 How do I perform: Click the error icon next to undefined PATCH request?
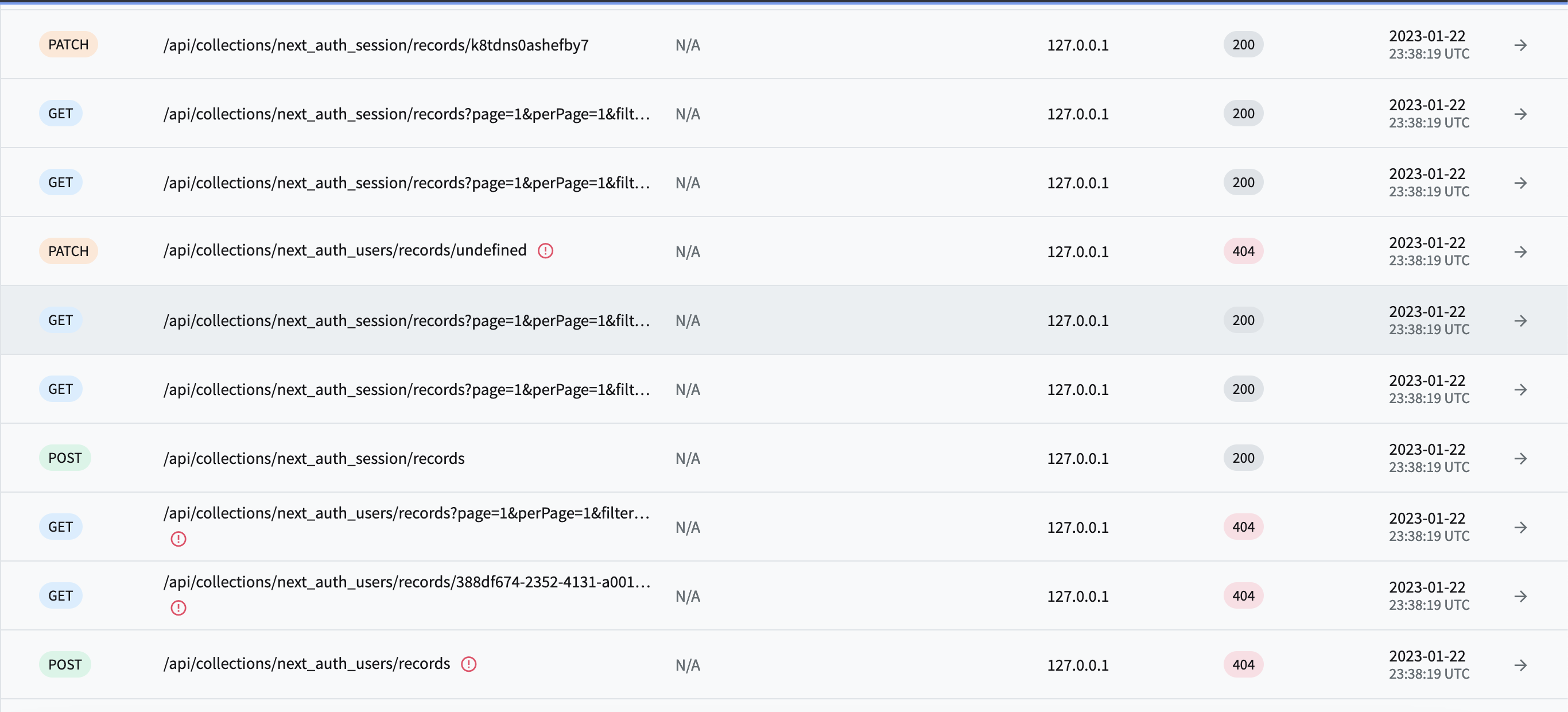[545, 250]
